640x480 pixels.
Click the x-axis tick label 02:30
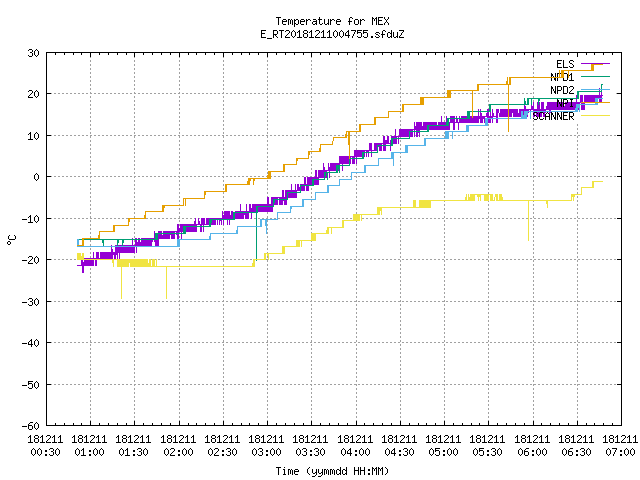[x=222, y=453]
